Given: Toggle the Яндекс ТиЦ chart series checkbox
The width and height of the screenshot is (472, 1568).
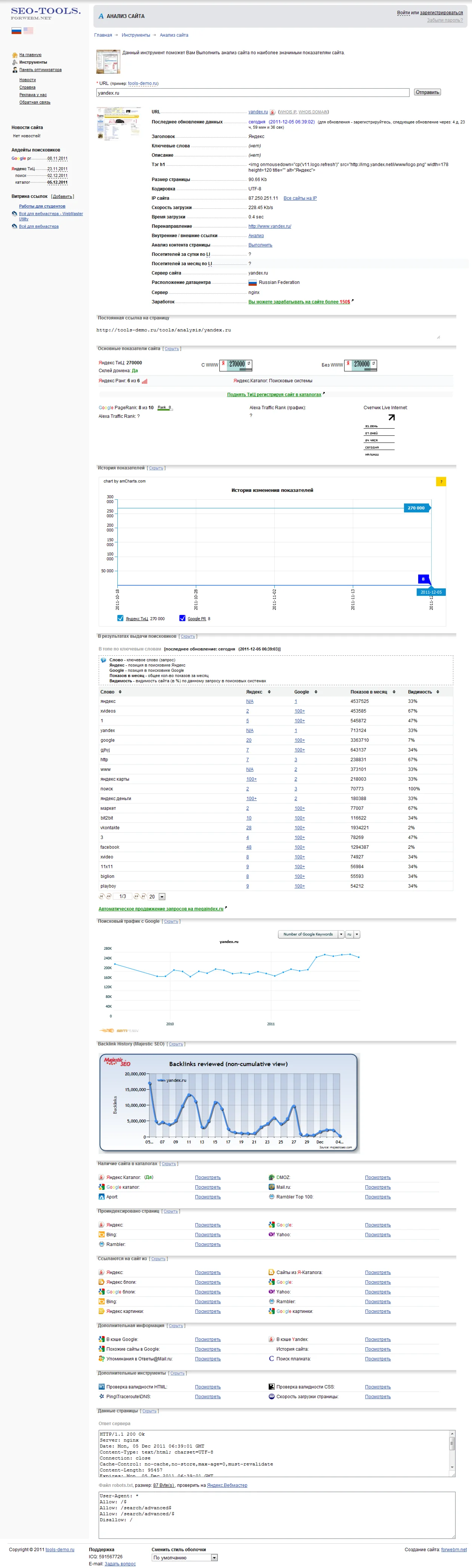Looking at the screenshot, I should (120, 618).
